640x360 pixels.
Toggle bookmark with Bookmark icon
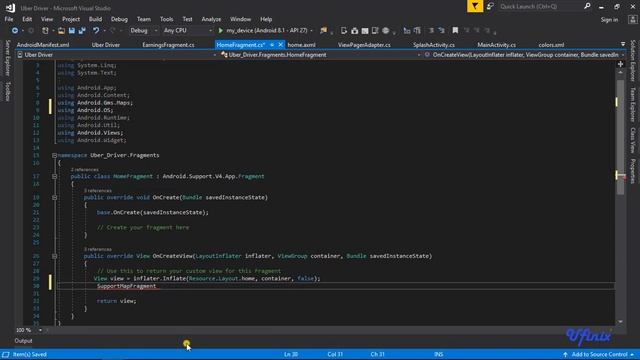point(456,31)
